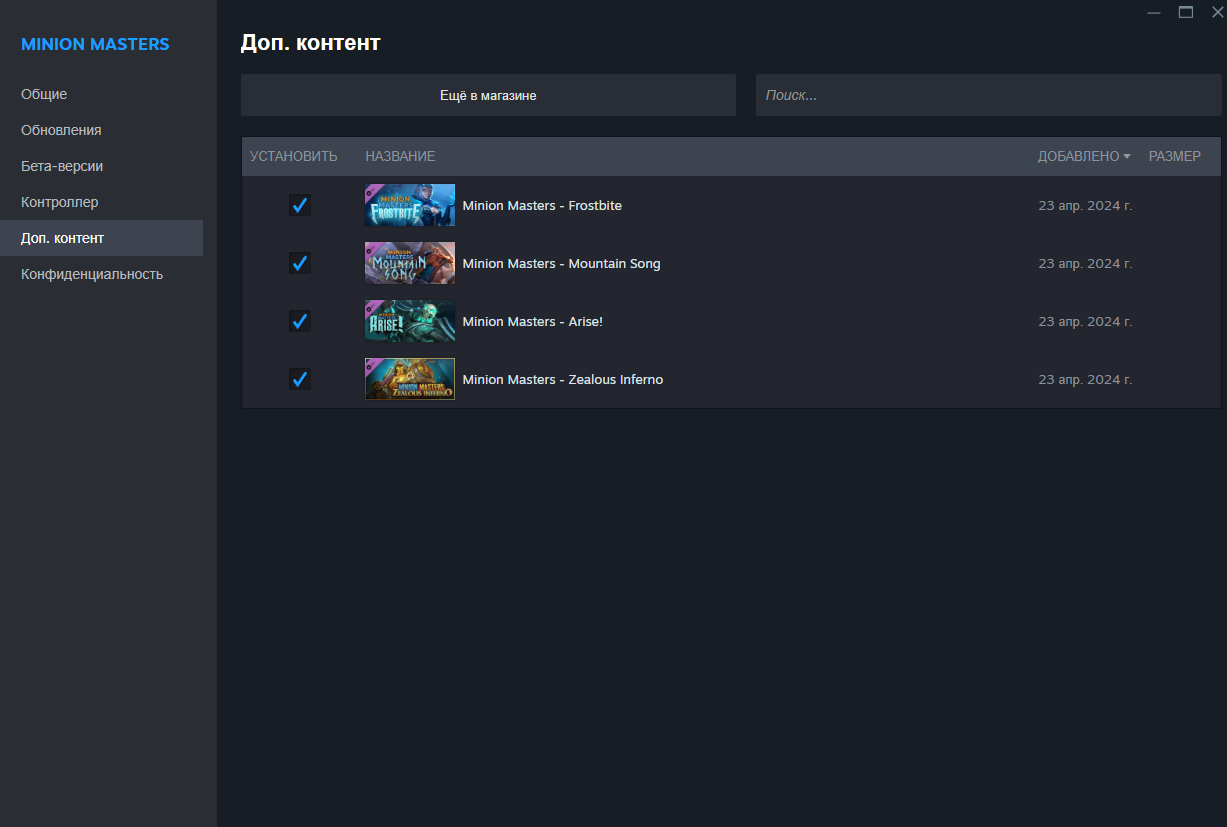This screenshot has height=827, width=1227.
Task: Select the Minion Masters - Mountain Song title
Action: (561, 263)
